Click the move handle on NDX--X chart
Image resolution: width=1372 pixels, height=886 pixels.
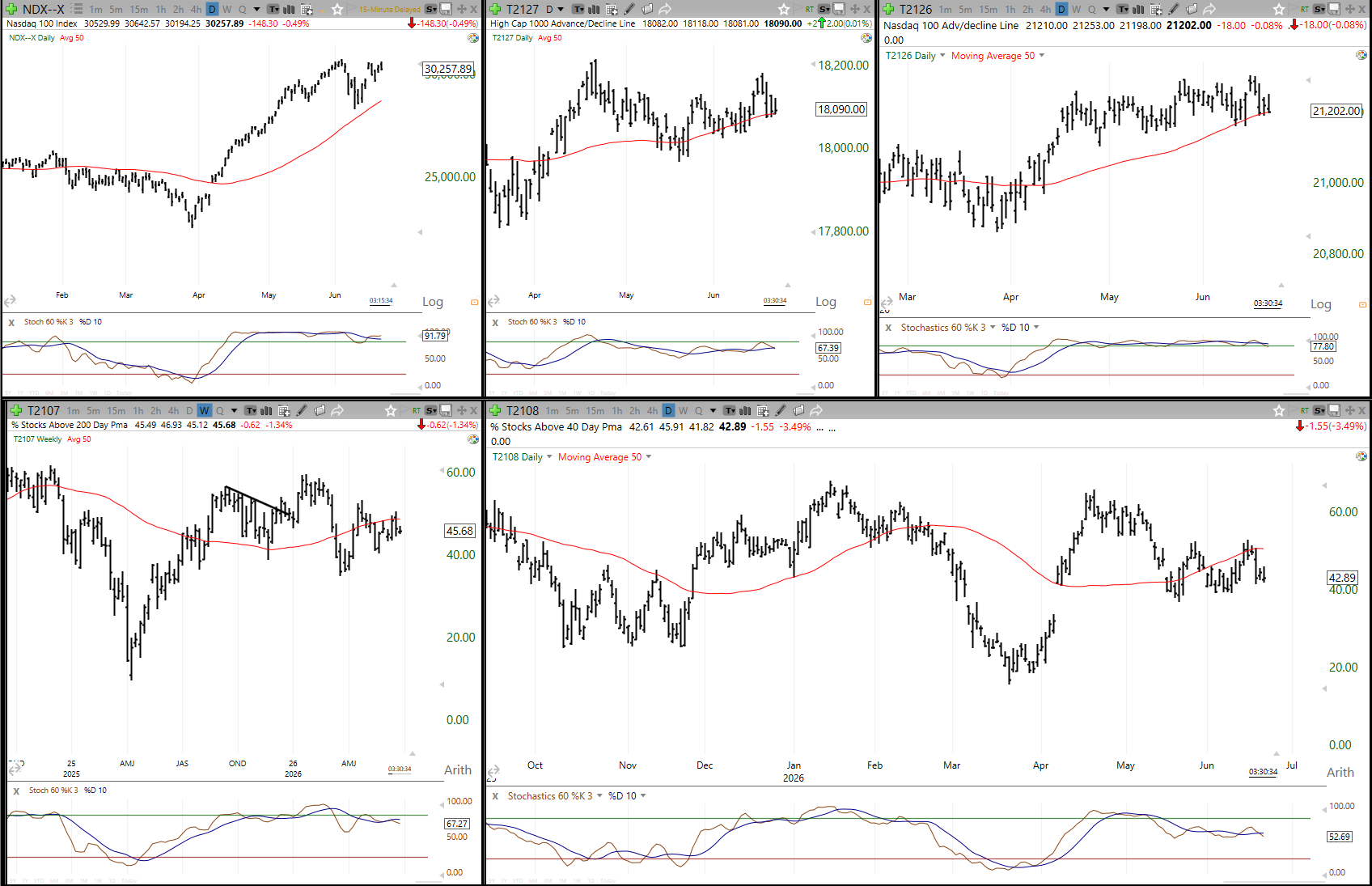point(462,9)
